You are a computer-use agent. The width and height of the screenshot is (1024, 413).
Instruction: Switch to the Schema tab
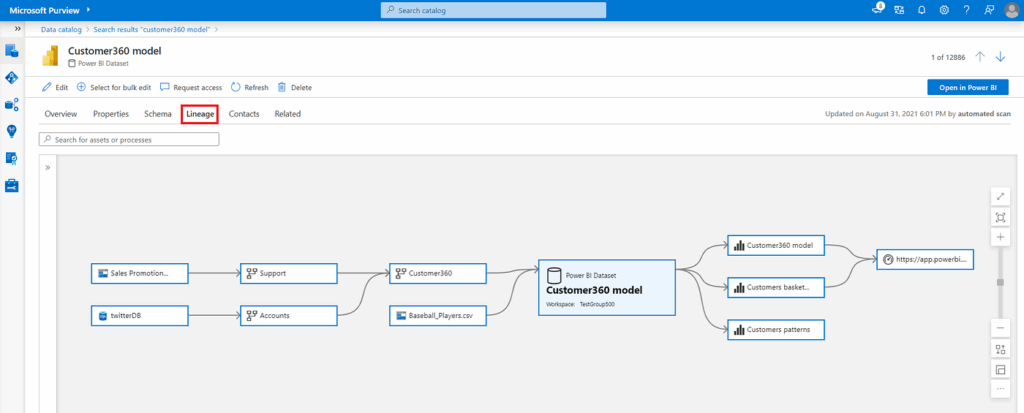pyautogui.click(x=157, y=114)
